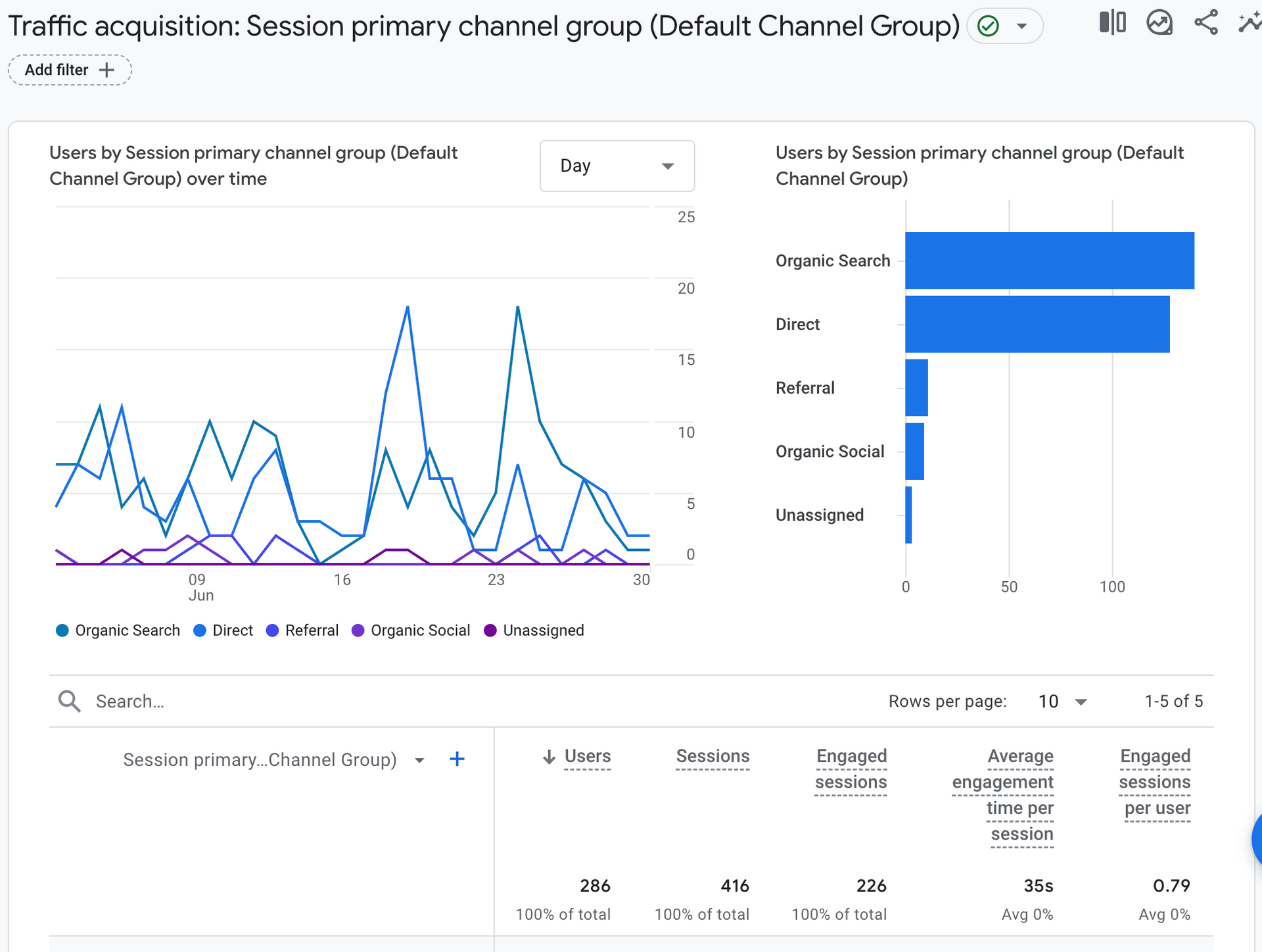Click the share report icon
The height and width of the screenshot is (952, 1262).
tap(1206, 23)
